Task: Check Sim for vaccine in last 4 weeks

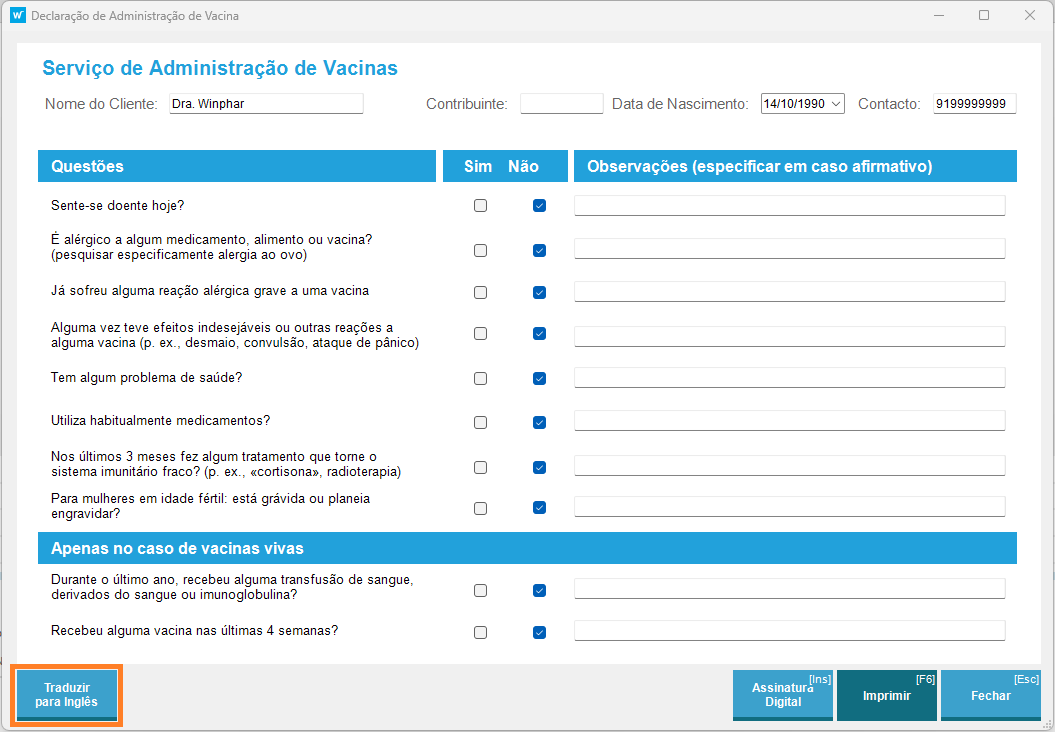Action: (x=480, y=632)
